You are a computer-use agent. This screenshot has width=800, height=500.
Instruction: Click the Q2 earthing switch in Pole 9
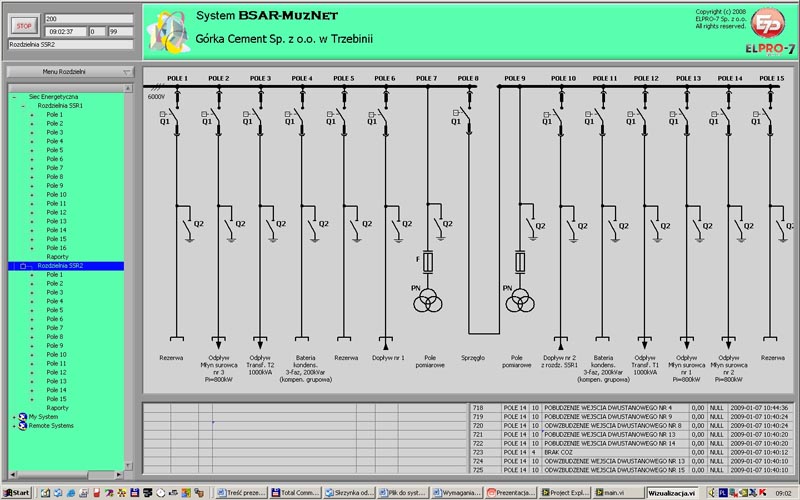pyautogui.click(x=533, y=223)
